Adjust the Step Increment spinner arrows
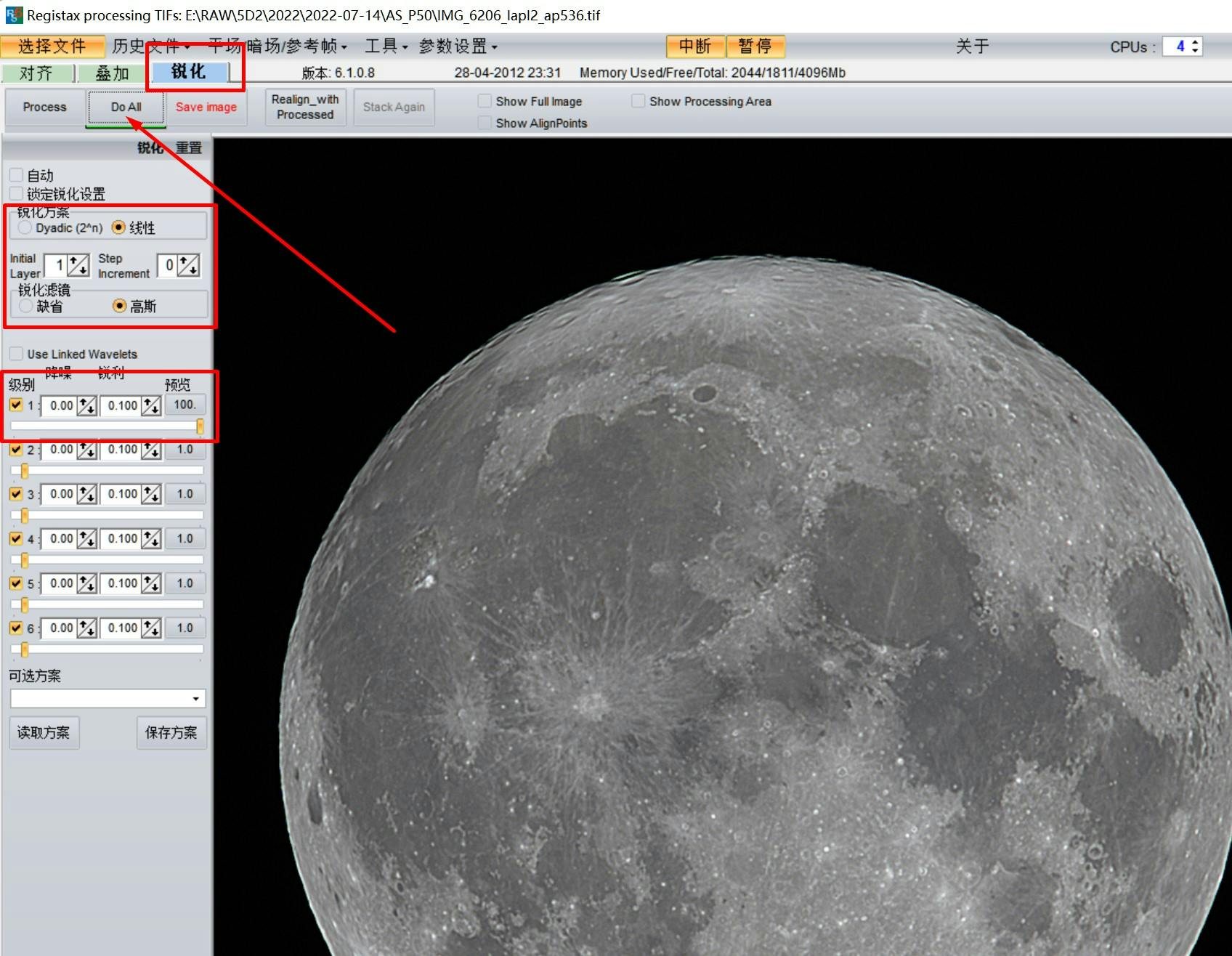This screenshot has height=956, width=1232. (189, 266)
